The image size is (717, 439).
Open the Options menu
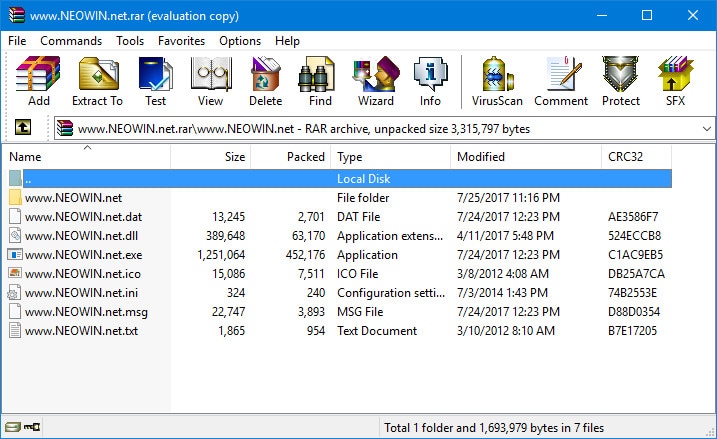(x=240, y=41)
